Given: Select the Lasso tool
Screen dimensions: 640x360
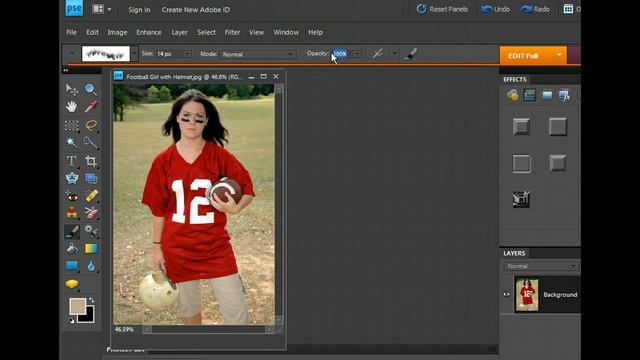Looking at the screenshot, I should click(x=91, y=125).
